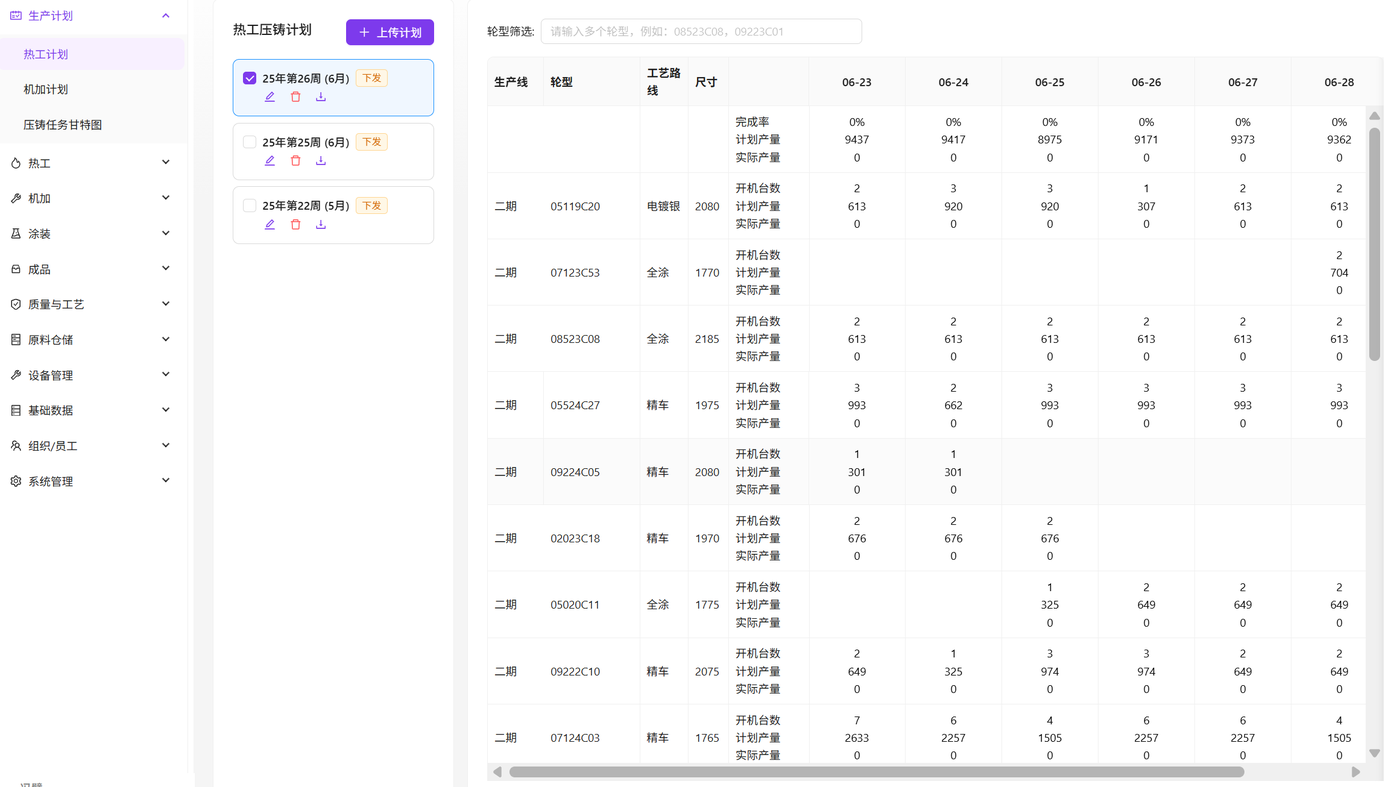The height and width of the screenshot is (787, 1400).
Task: Collapse the 生产计划 menu chevron
Action: click(x=166, y=16)
